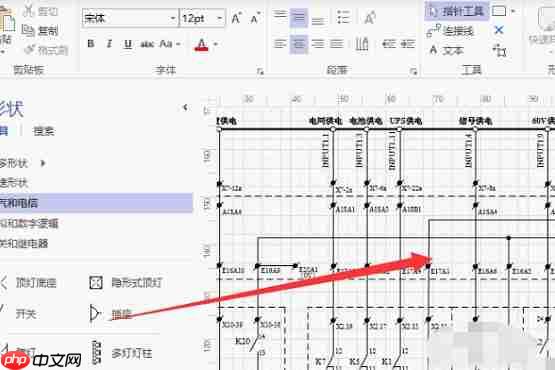
Task: Toggle Underline formatting
Action: pyautogui.click(x=128, y=44)
